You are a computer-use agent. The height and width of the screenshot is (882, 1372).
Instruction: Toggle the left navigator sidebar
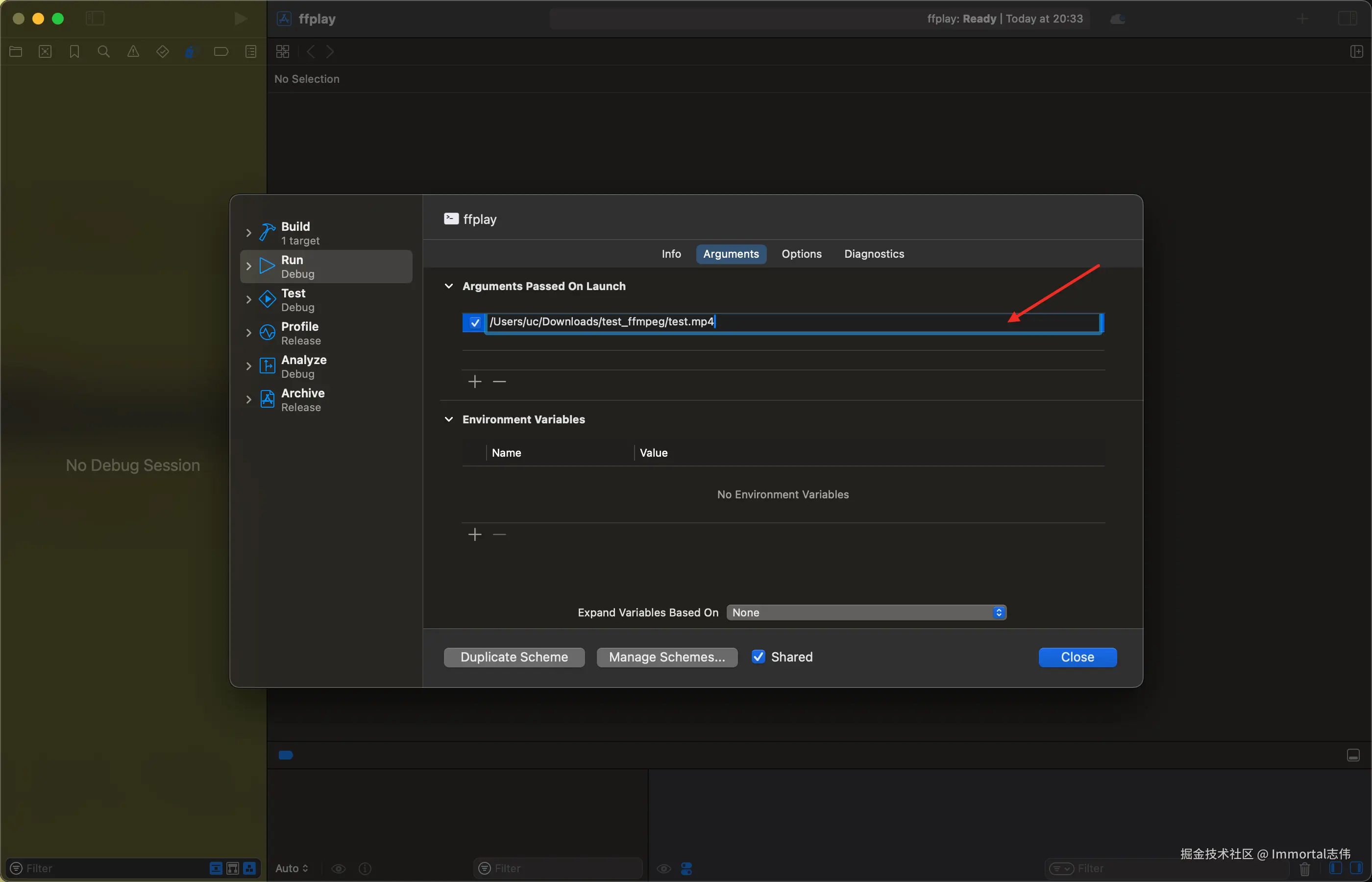[95, 18]
